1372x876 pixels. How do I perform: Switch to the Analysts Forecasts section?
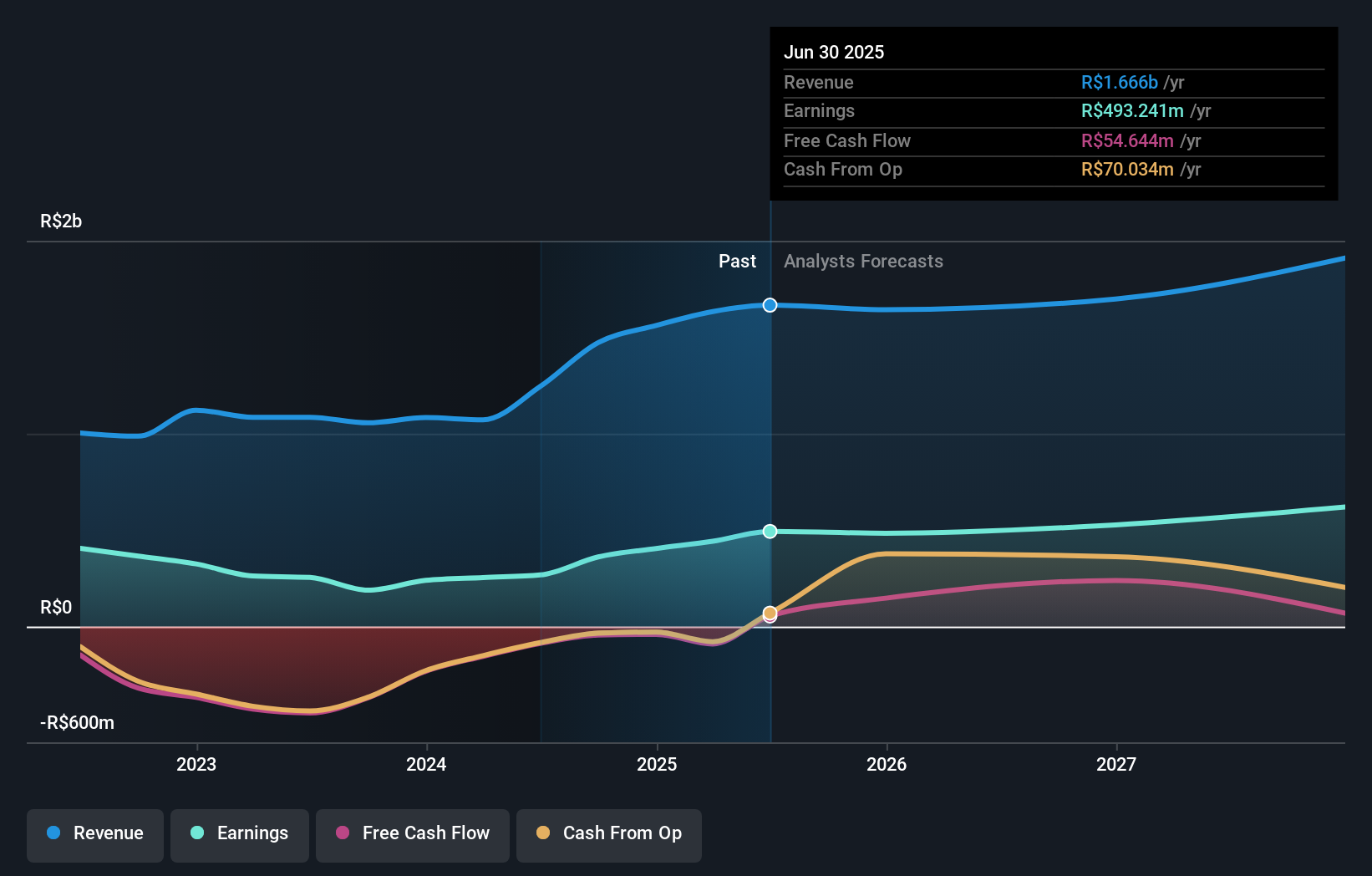click(x=863, y=261)
